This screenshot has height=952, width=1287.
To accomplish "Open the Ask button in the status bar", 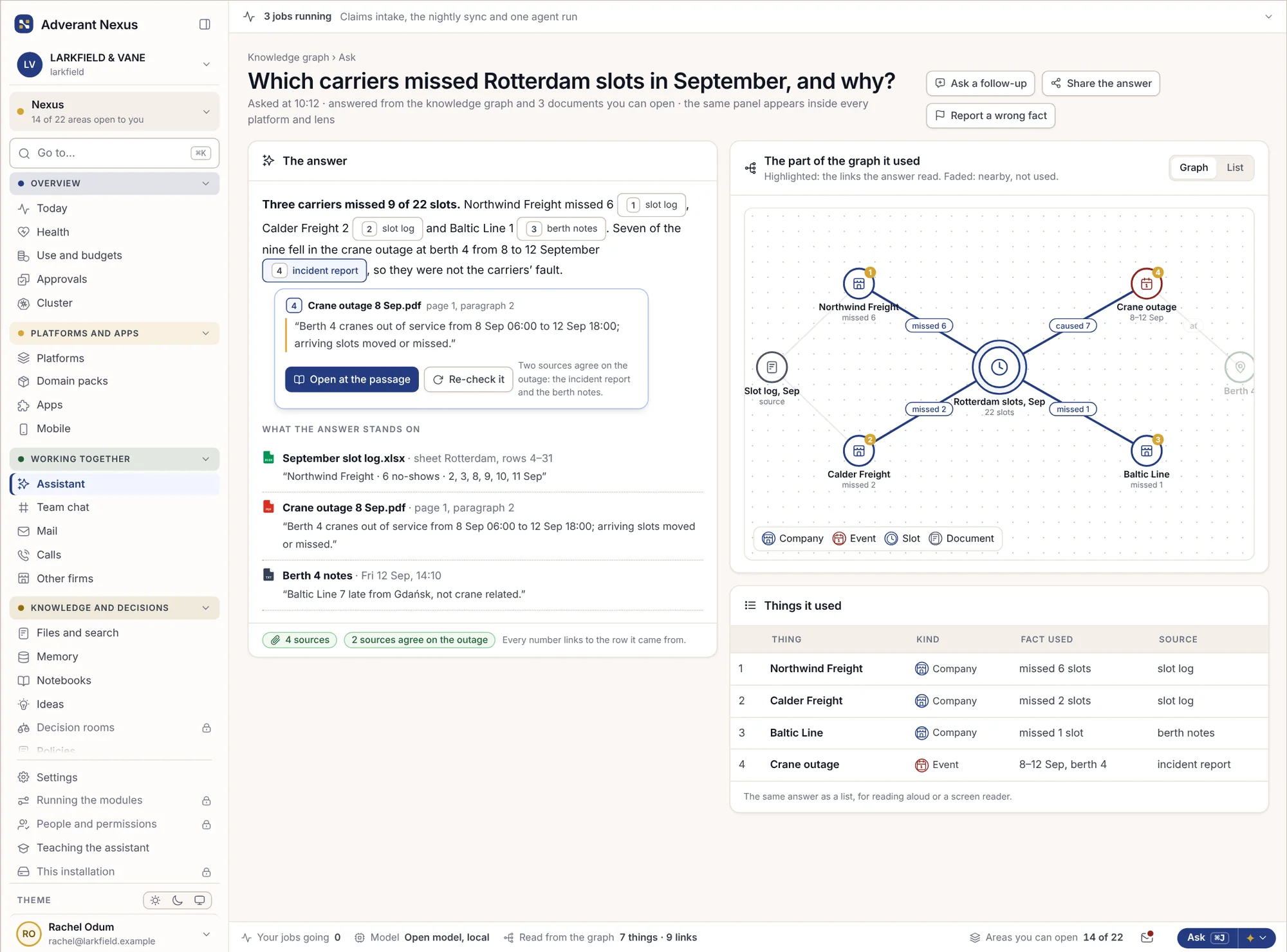I will tap(1207, 938).
